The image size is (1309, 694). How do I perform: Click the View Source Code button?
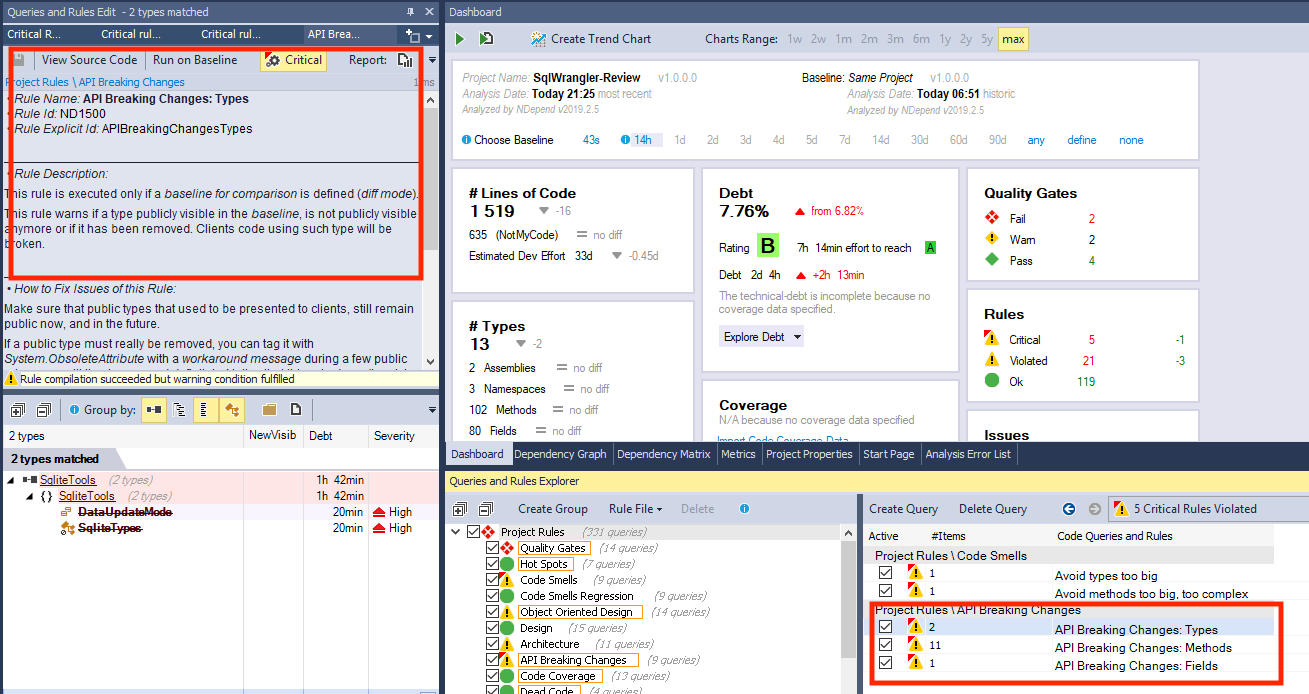click(x=89, y=60)
